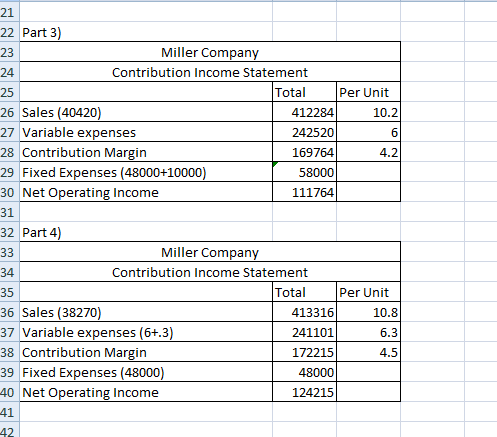Select the 'Total' header in row 25
497x437 pixels.
click(x=304, y=92)
